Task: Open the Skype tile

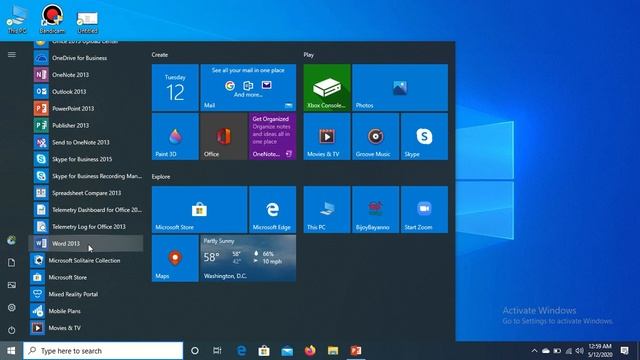Action: pos(424,136)
